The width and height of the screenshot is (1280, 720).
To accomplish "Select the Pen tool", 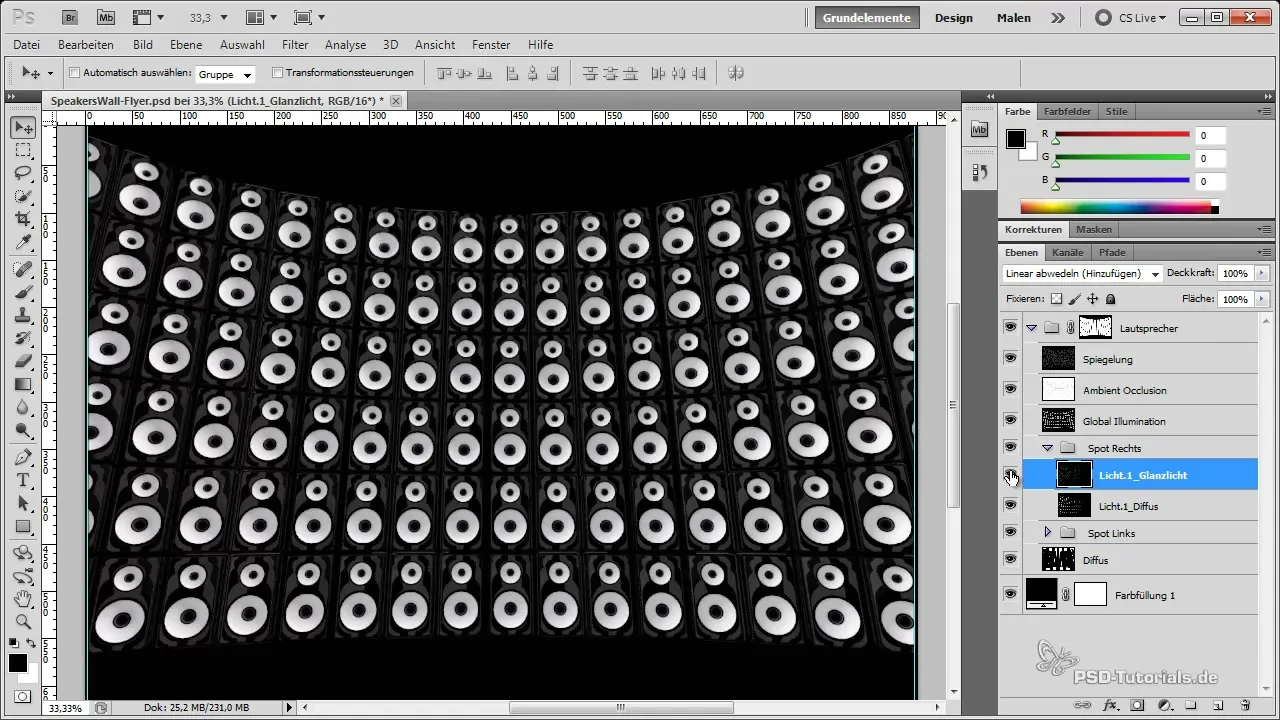I will coord(22,458).
